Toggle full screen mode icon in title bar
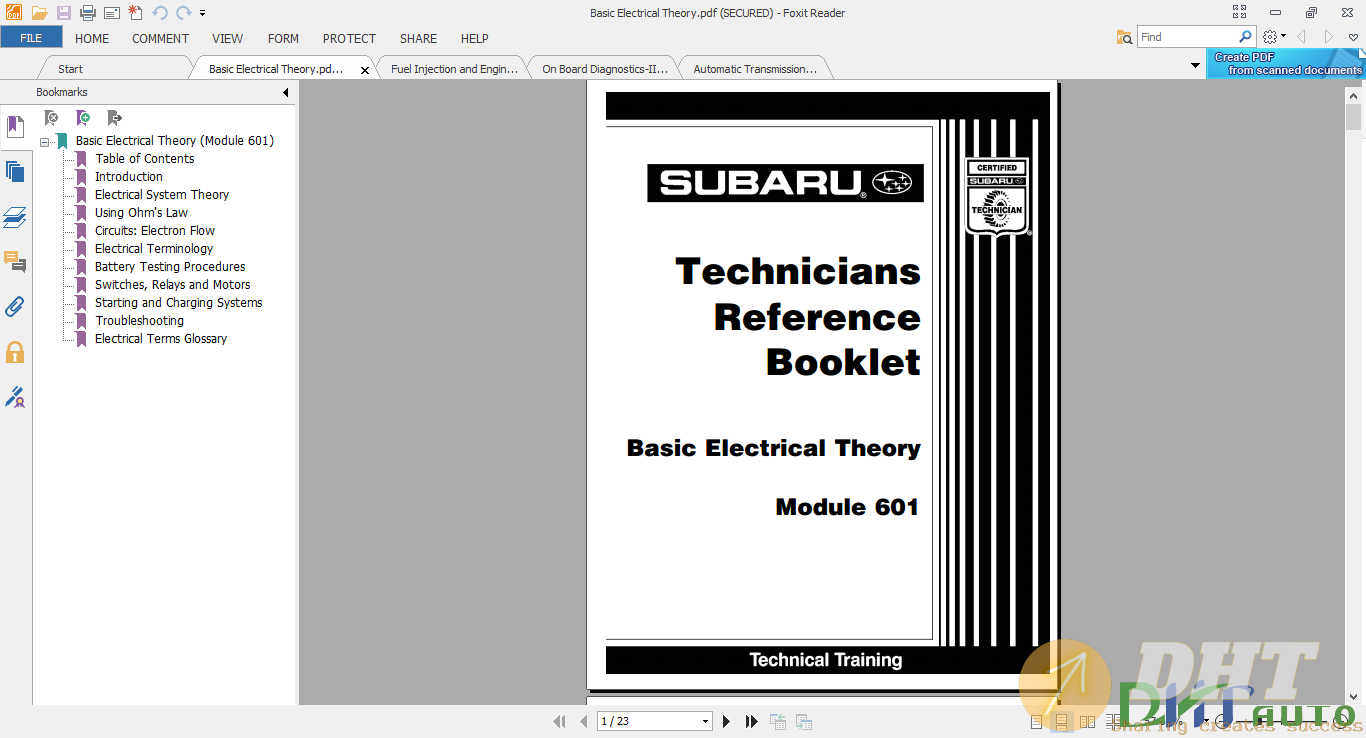The height and width of the screenshot is (738, 1366). point(1240,13)
